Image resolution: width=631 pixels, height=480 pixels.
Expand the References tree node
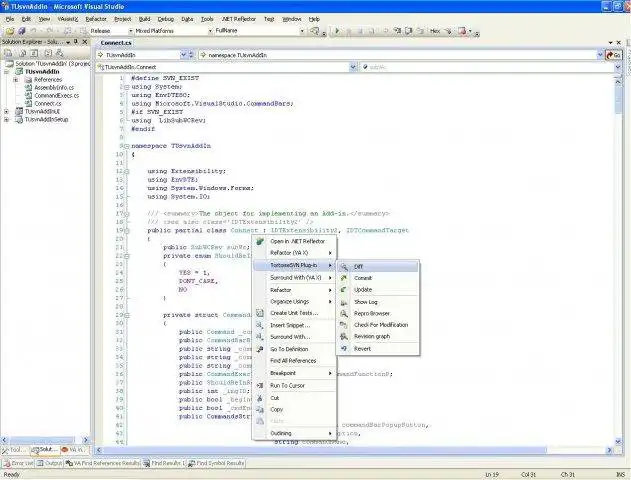[x=16, y=80]
